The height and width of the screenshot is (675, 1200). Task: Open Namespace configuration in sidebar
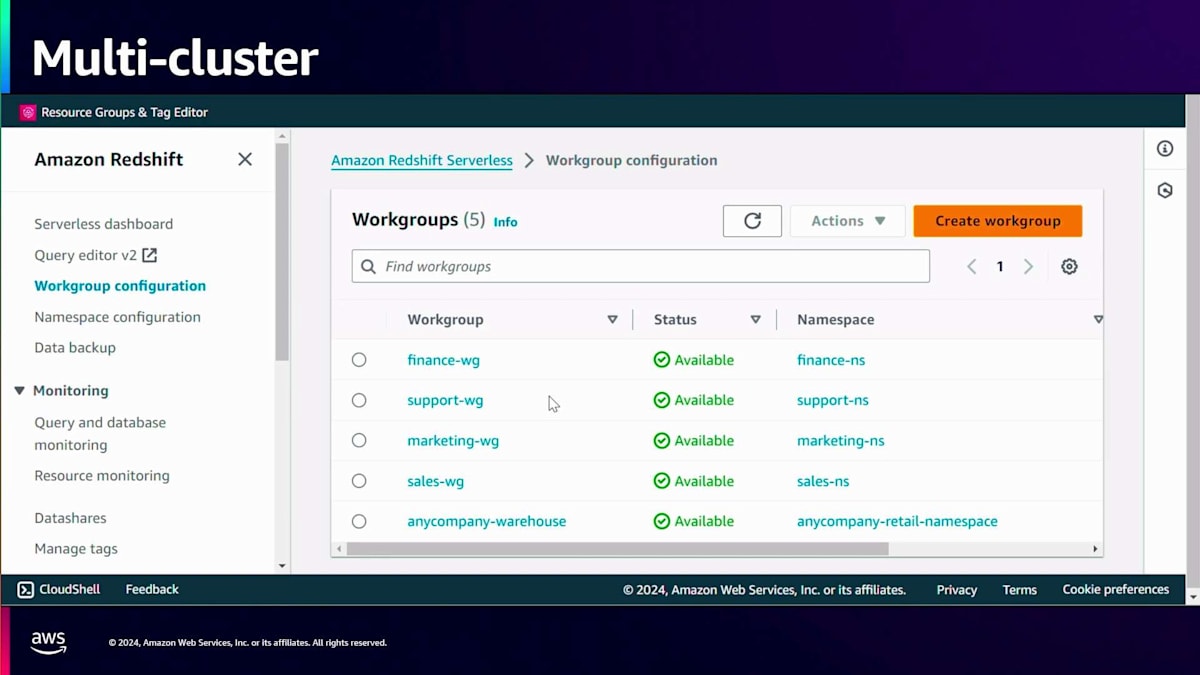118,317
